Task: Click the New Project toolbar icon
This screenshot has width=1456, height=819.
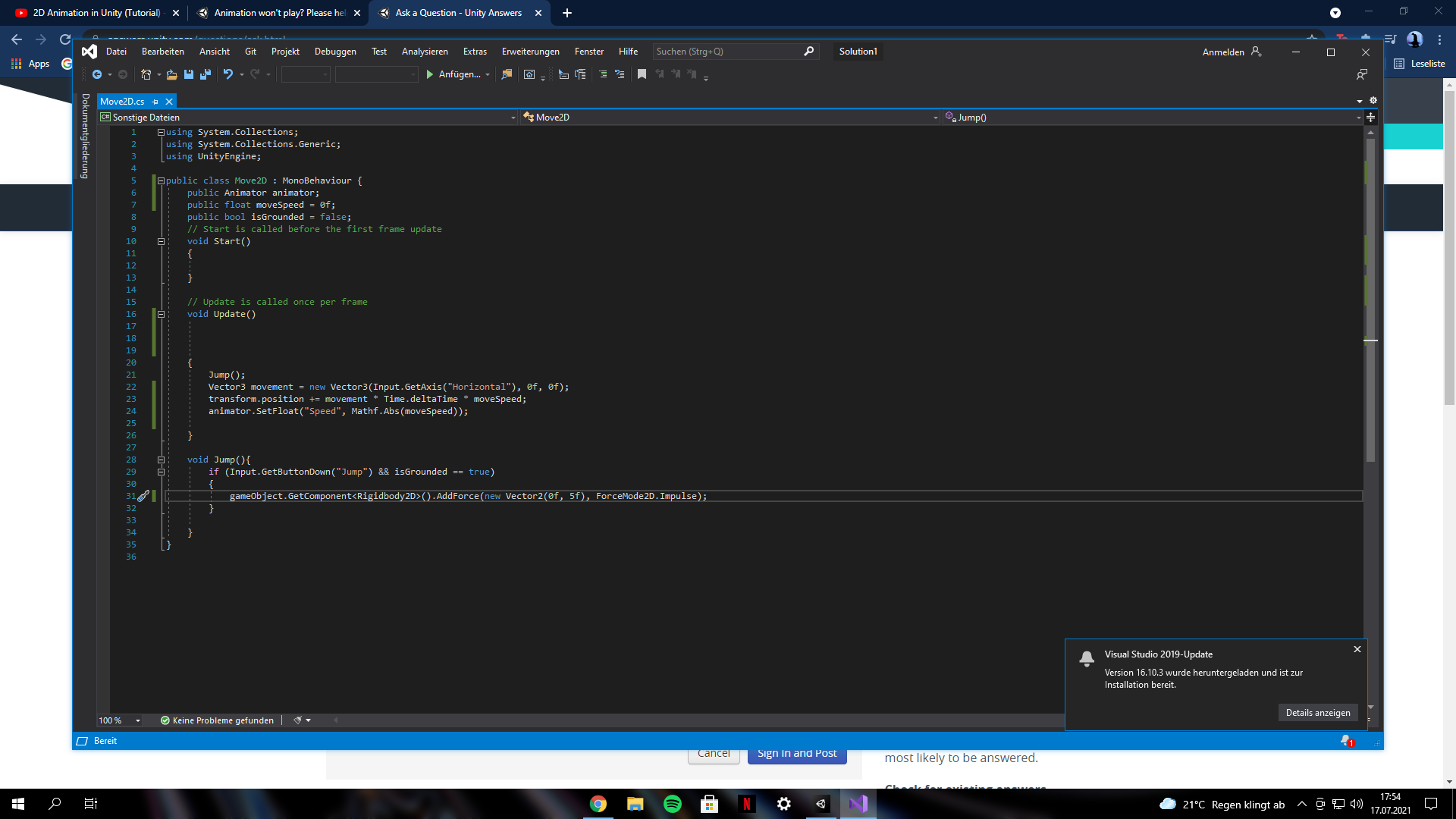Action: (146, 74)
